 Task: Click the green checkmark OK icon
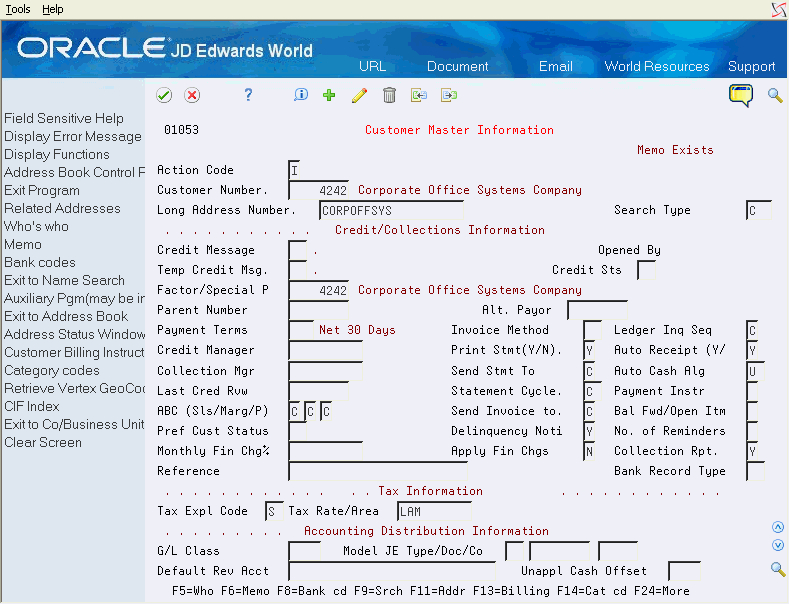pyautogui.click(x=164, y=95)
